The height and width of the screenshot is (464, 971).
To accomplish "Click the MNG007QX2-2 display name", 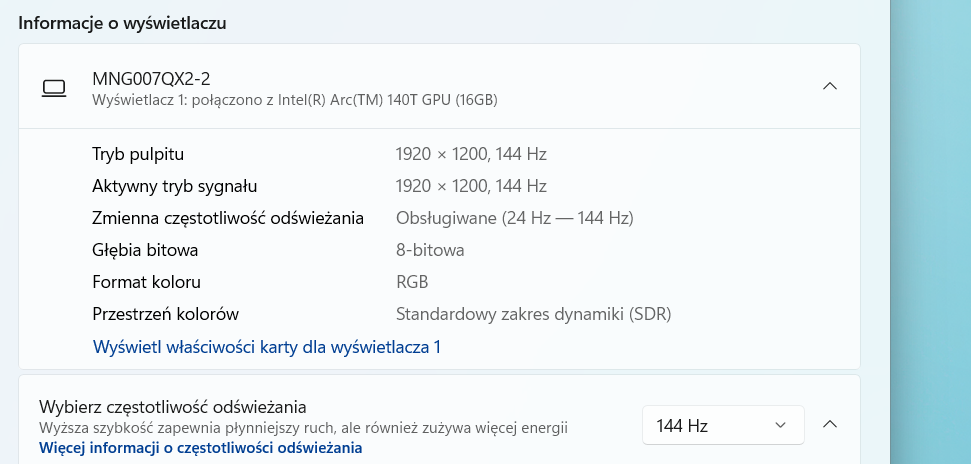I will click(151, 78).
